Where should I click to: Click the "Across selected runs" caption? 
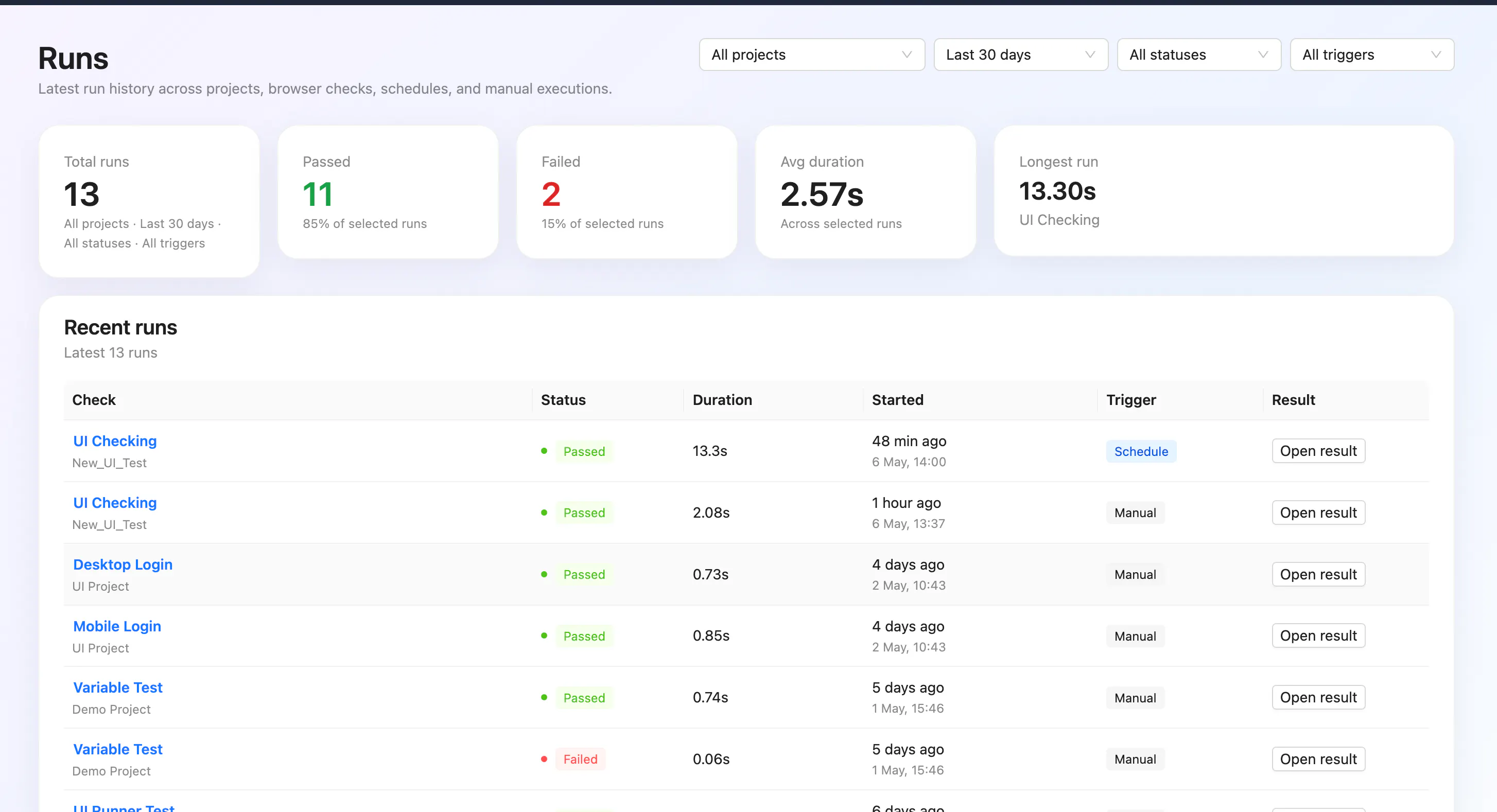[841, 224]
